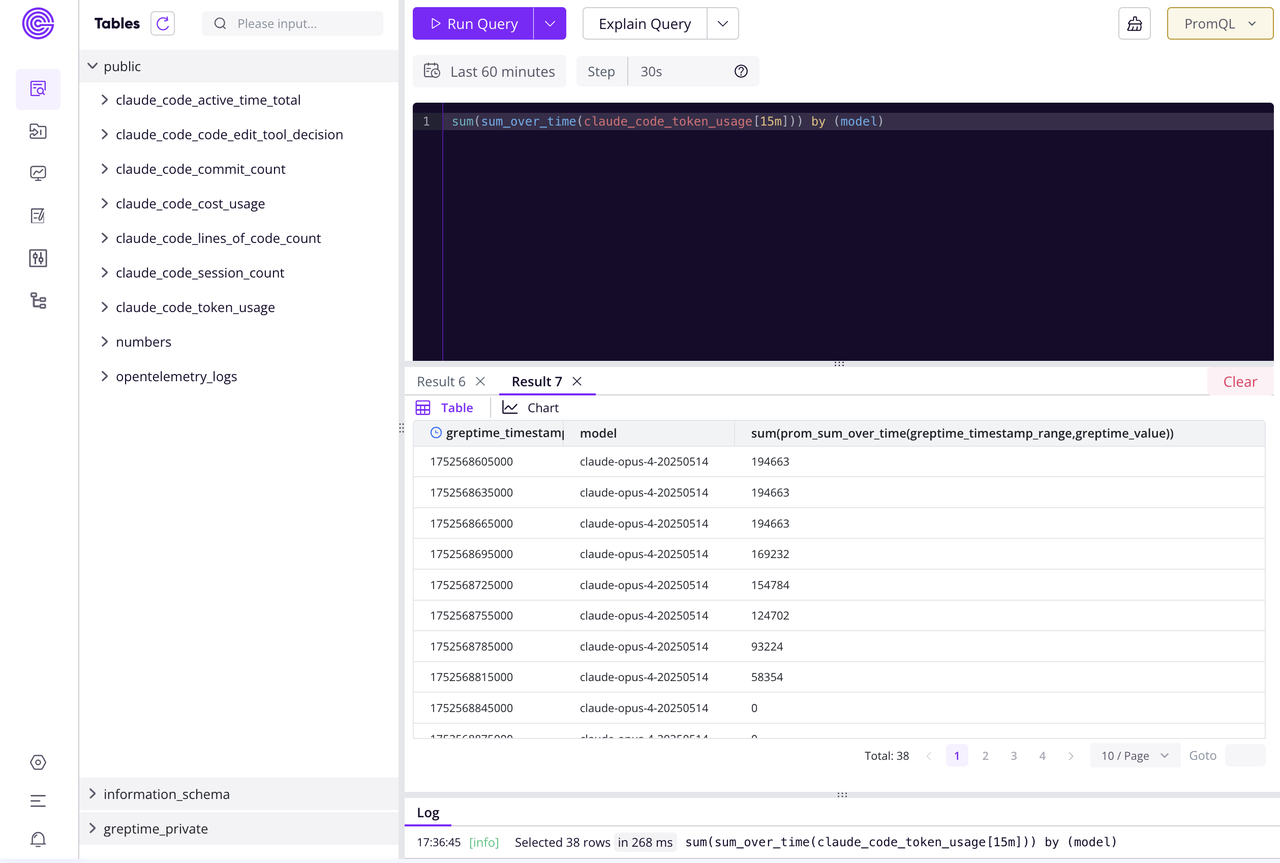Click the clear code broom icon

coord(1134,24)
